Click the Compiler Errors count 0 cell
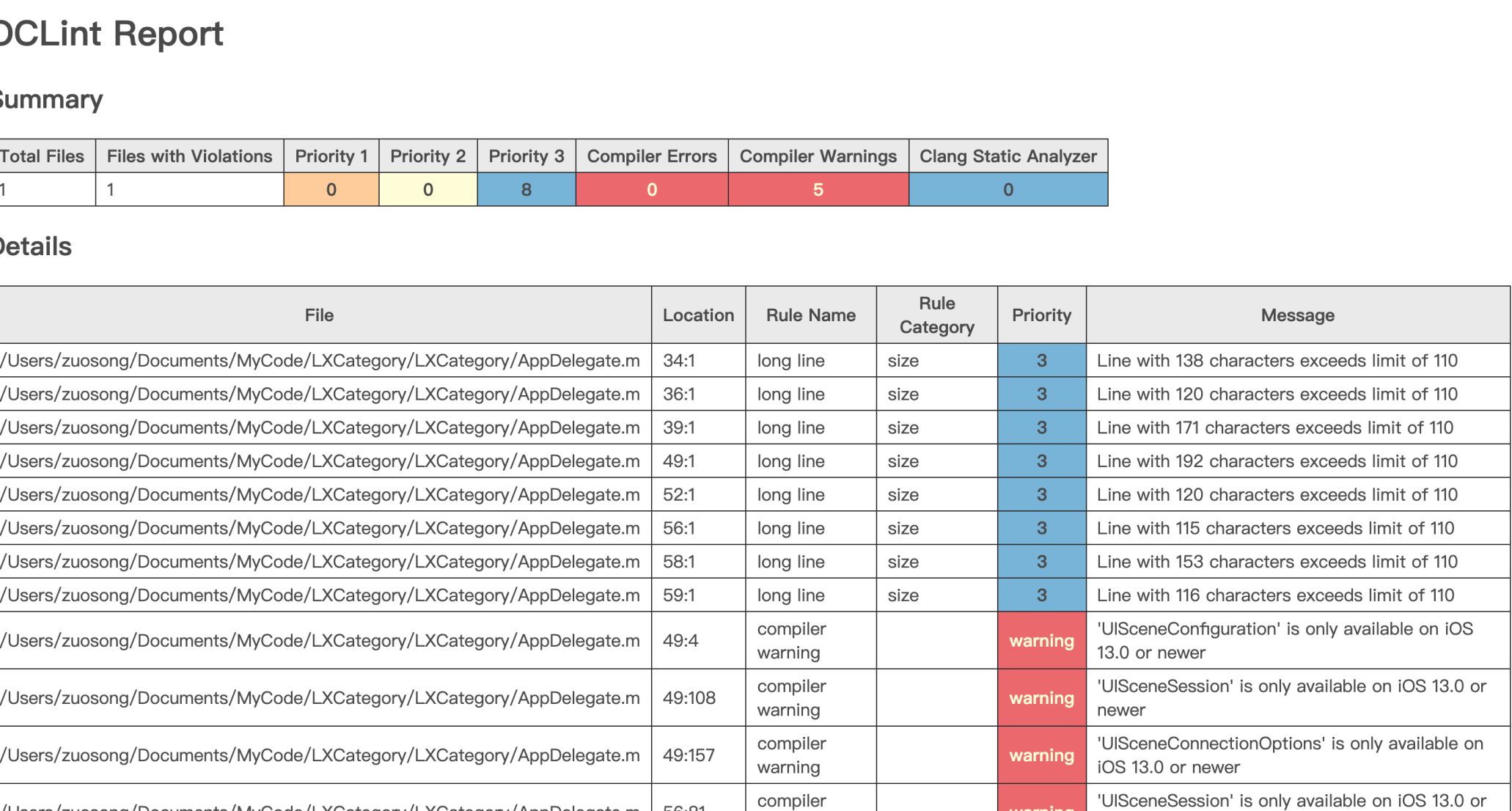This screenshot has height=811, width=1512. coord(652,189)
